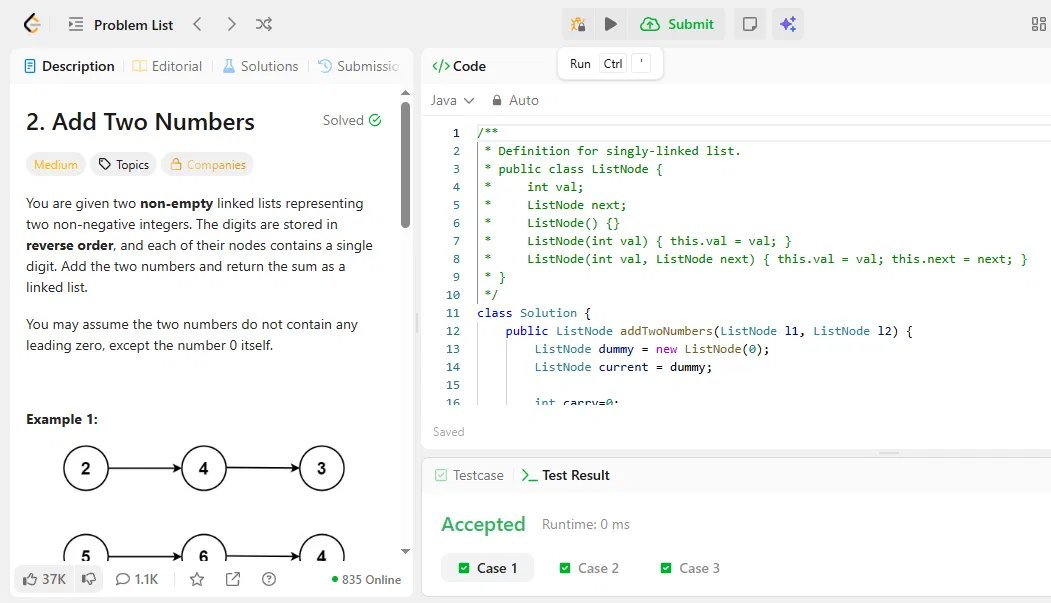
Task: Click the description panel scrollbar thumb
Action: pyautogui.click(x=405, y=165)
